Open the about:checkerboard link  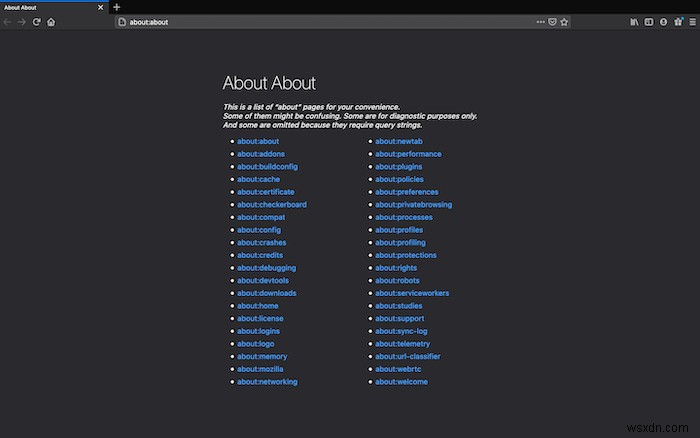[x=272, y=204]
